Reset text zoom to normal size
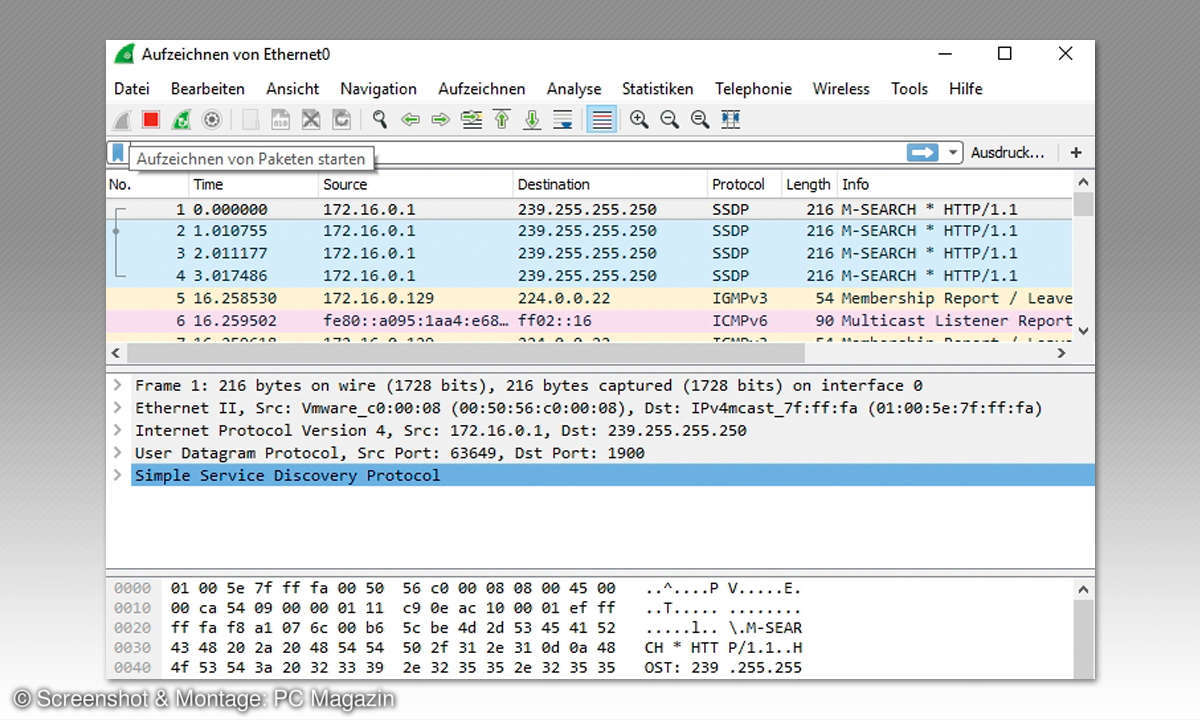The height and width of the screenshot is (720, 1200). [x=700, y=120]
